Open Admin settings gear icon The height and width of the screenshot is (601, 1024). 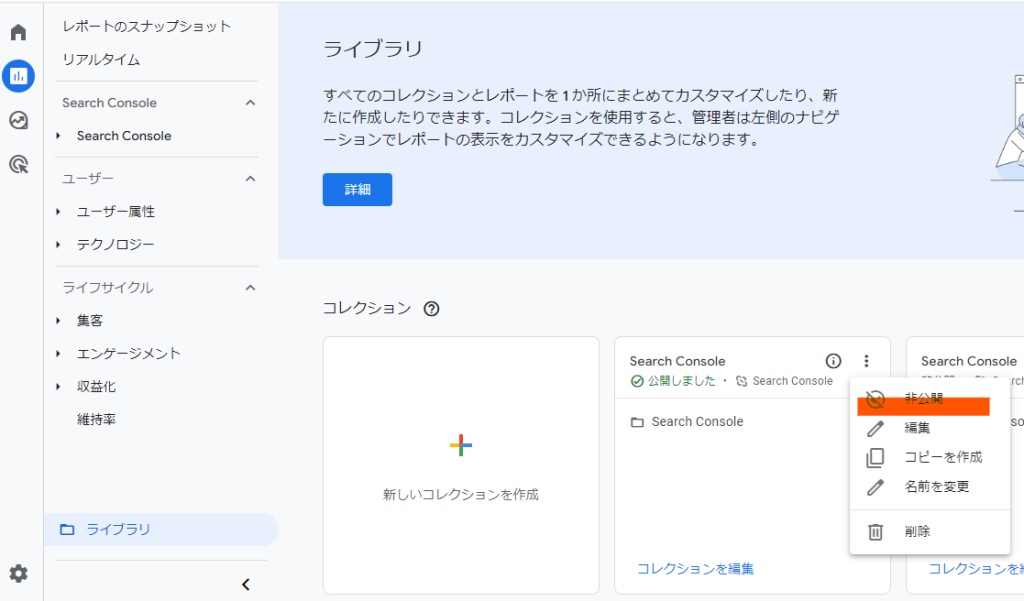[x=18, y=574]
